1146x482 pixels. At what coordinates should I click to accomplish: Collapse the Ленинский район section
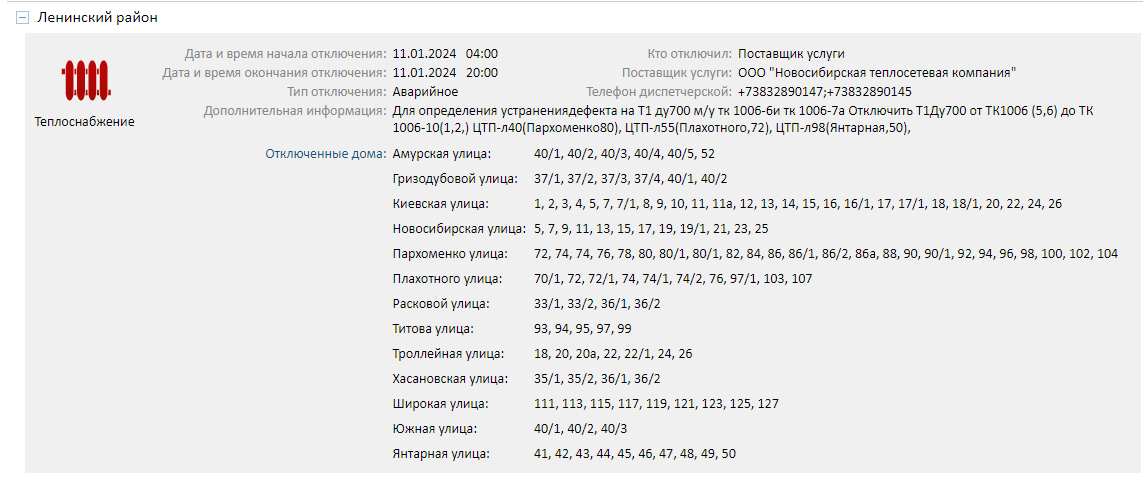[x=23, y=18]
